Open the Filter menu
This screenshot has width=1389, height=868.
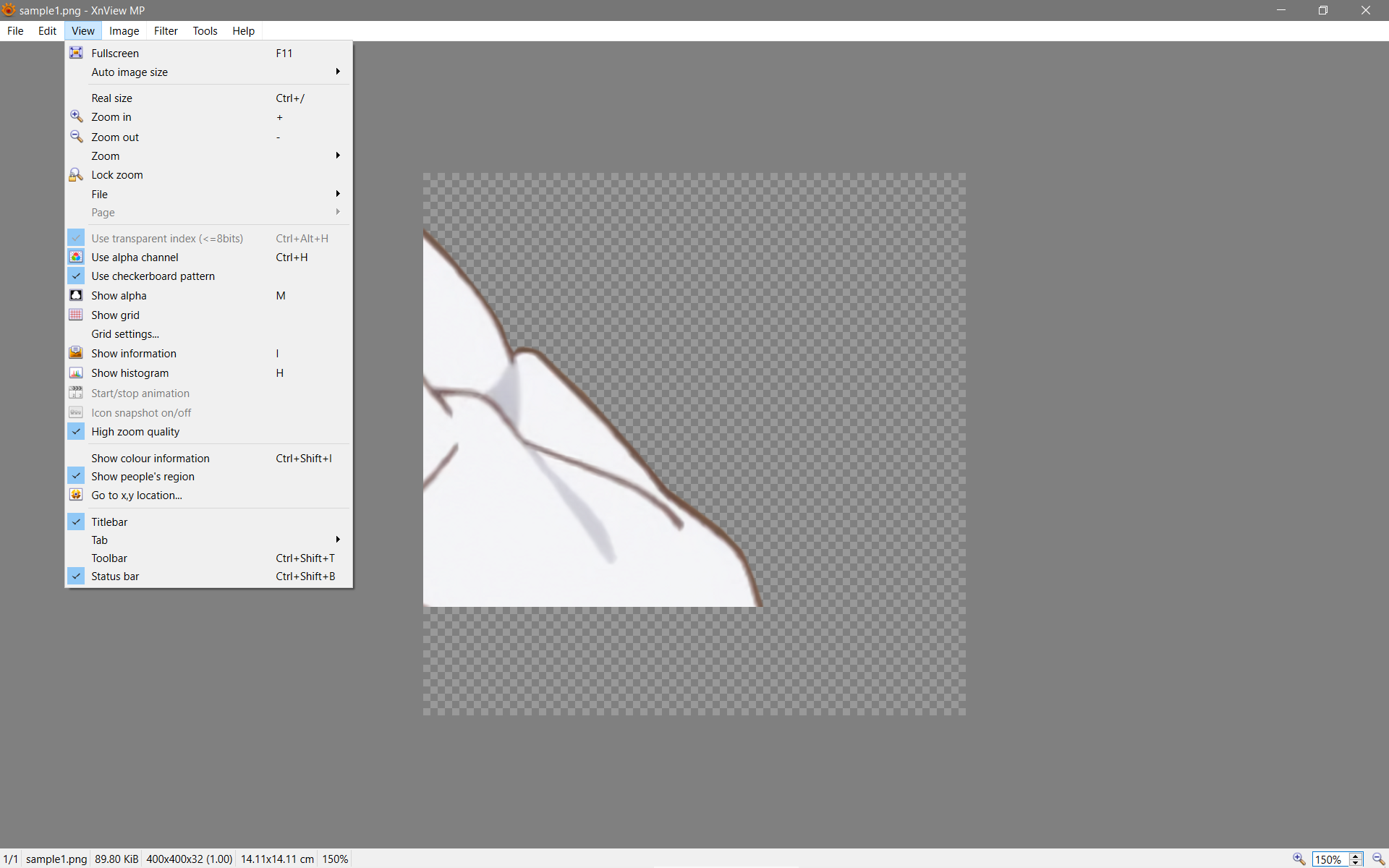point(166,31)
